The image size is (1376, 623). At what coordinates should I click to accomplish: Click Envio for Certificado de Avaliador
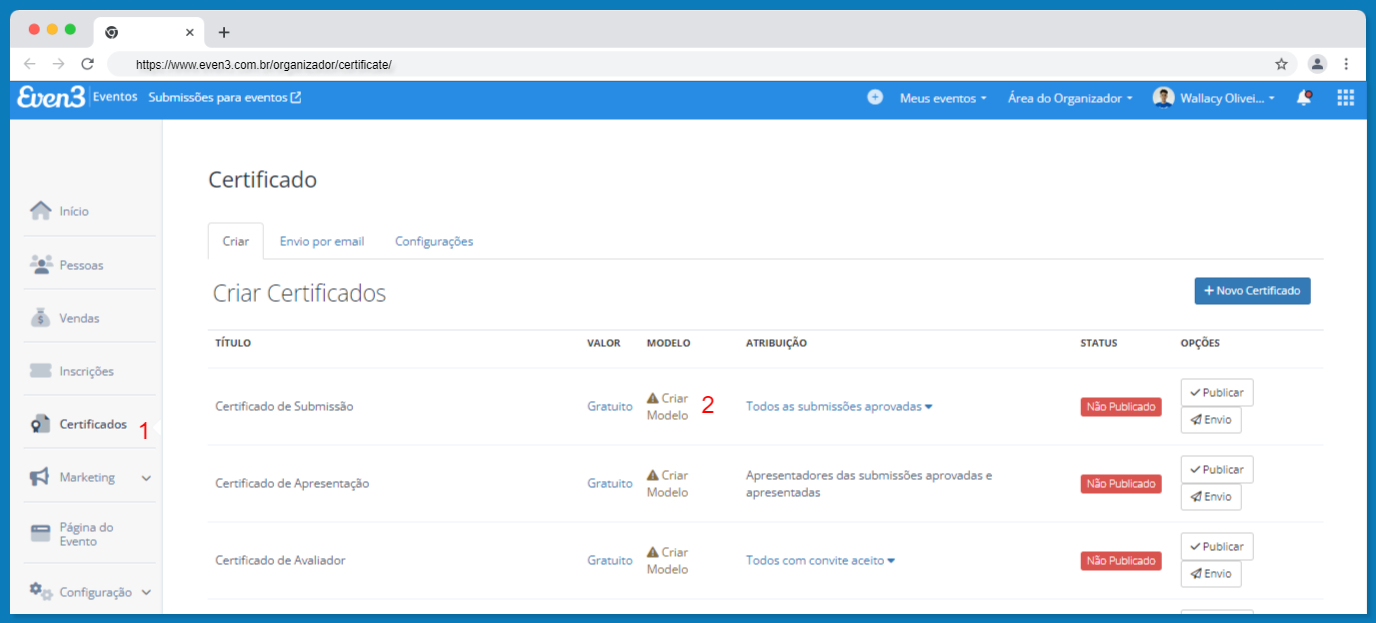1211,574
